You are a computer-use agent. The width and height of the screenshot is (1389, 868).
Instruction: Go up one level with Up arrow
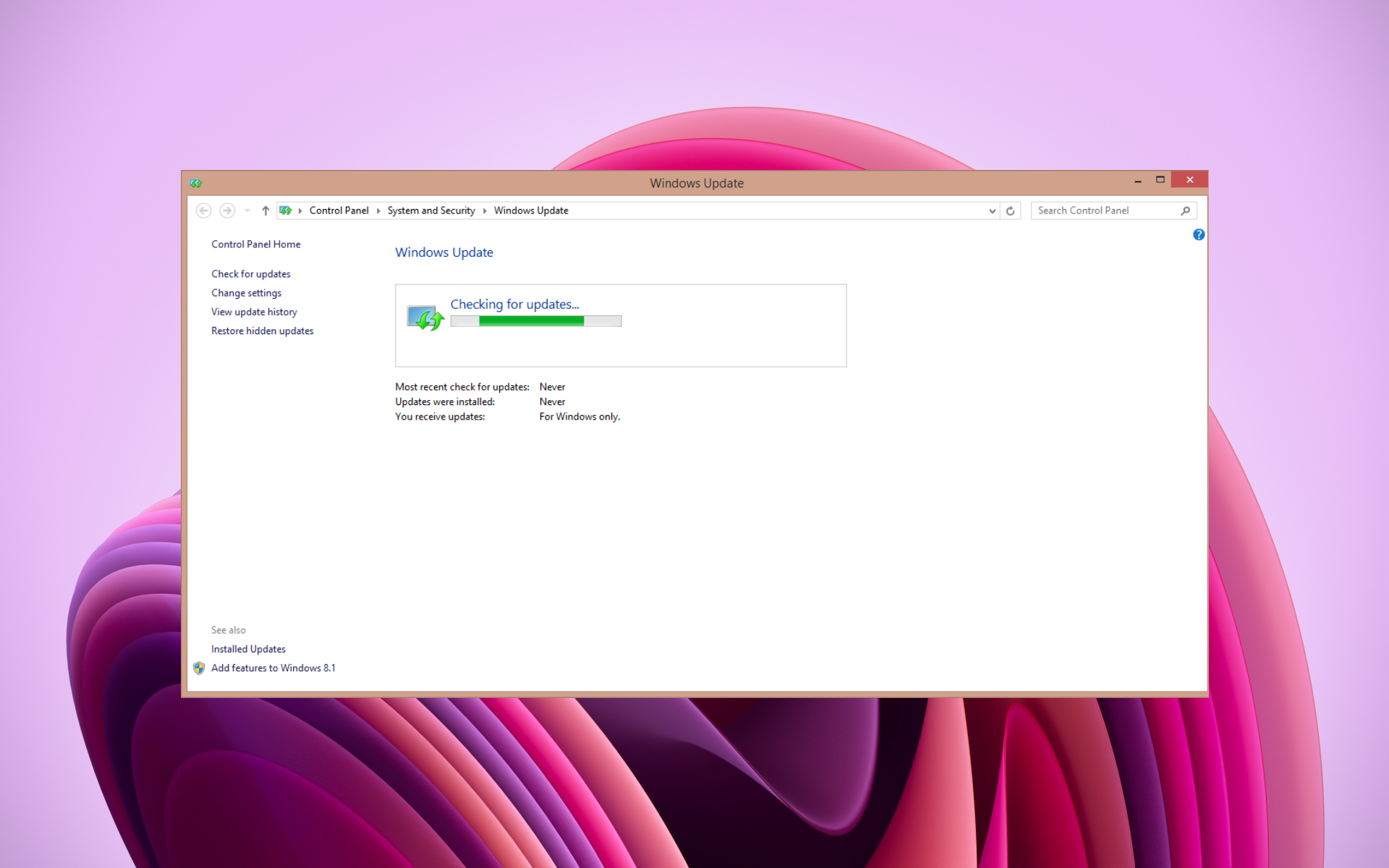tap(266, 210)
